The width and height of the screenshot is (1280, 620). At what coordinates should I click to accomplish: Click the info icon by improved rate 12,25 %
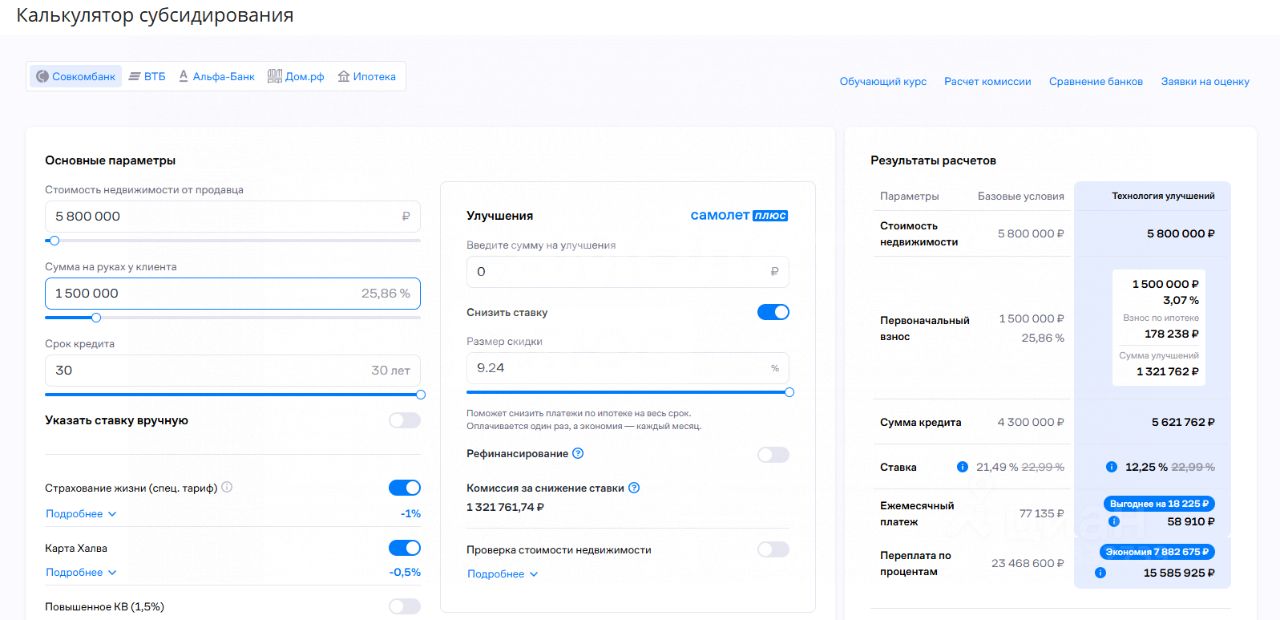1112,467
